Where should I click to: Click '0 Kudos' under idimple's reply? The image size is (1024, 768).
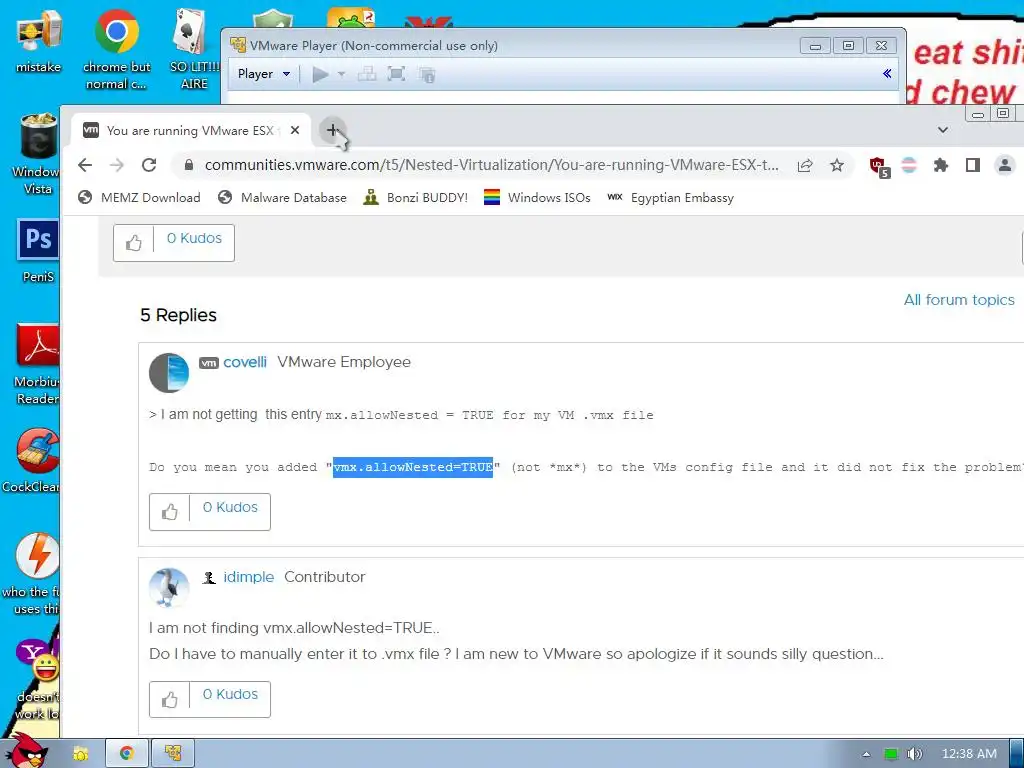(230, 694)
